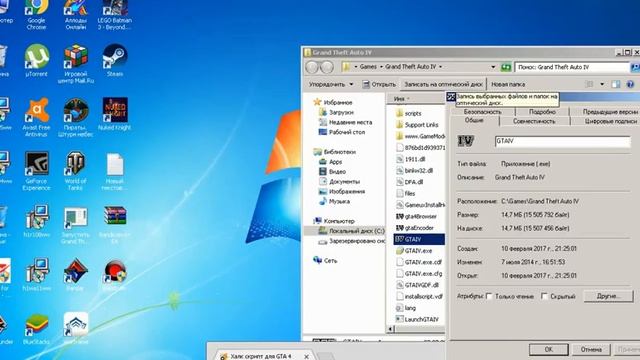Click the change view icon in Explorer toolbar

[x=589, y=84]
